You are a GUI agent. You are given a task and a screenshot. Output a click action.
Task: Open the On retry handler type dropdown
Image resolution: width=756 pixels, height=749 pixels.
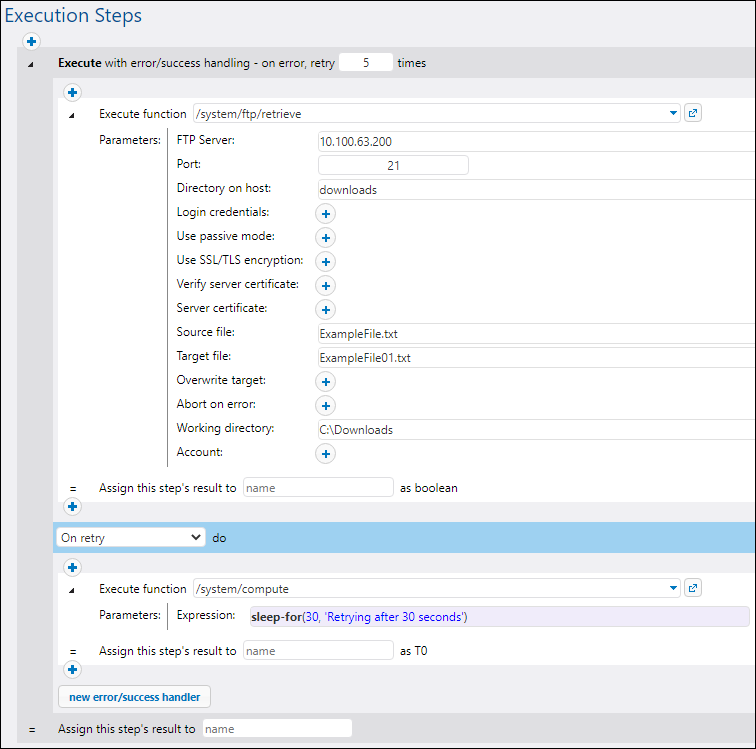[130, 537]
